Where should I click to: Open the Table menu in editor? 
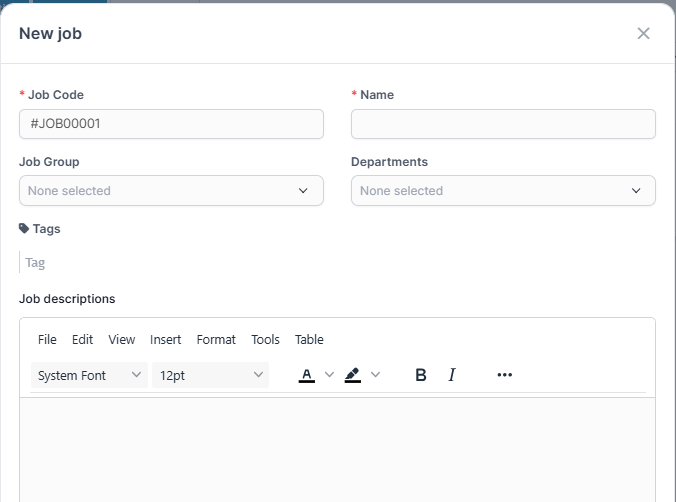pyautogui.click(x=309, y=340)
